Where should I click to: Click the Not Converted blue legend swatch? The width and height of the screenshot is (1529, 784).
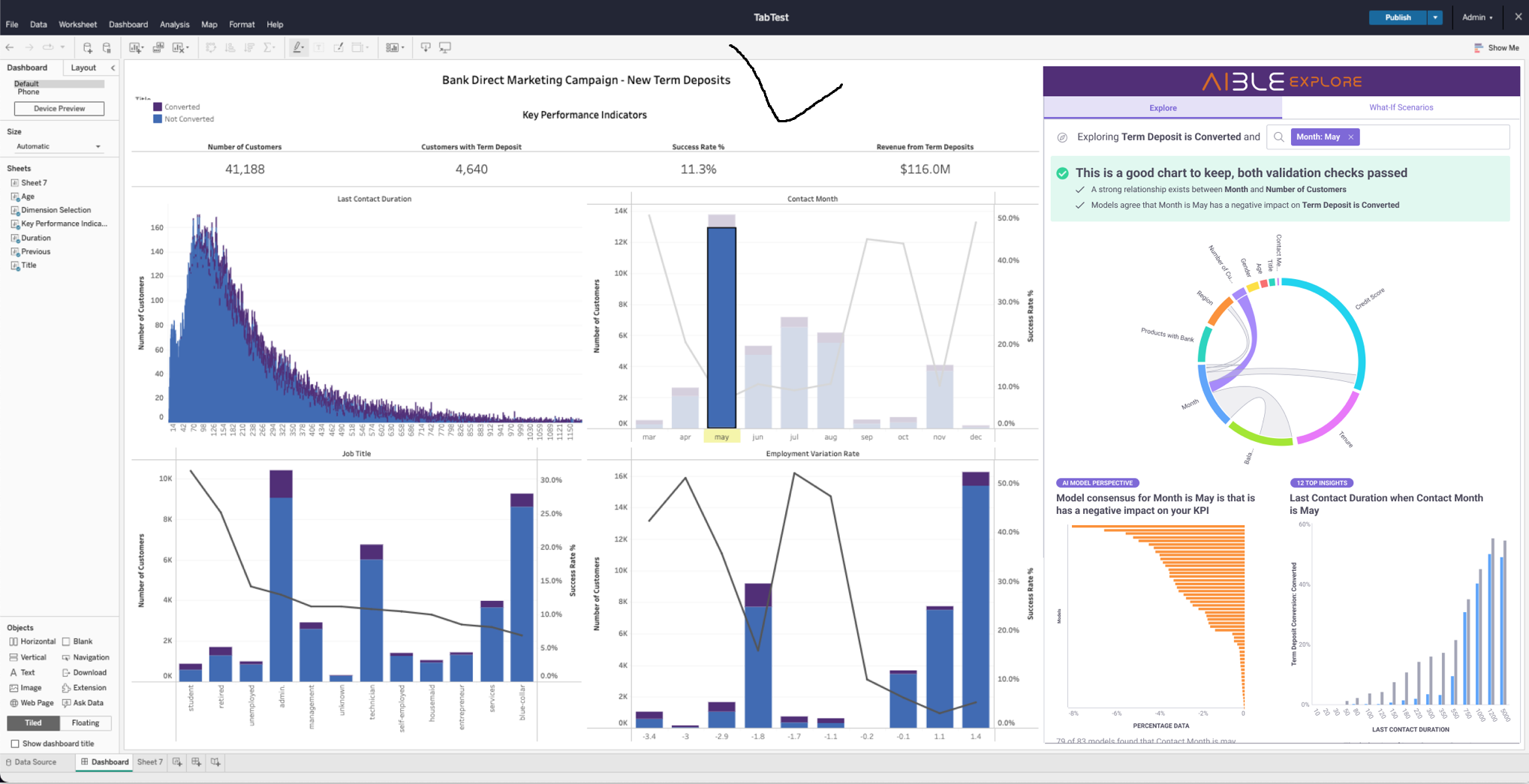click(x=158, y=119)
